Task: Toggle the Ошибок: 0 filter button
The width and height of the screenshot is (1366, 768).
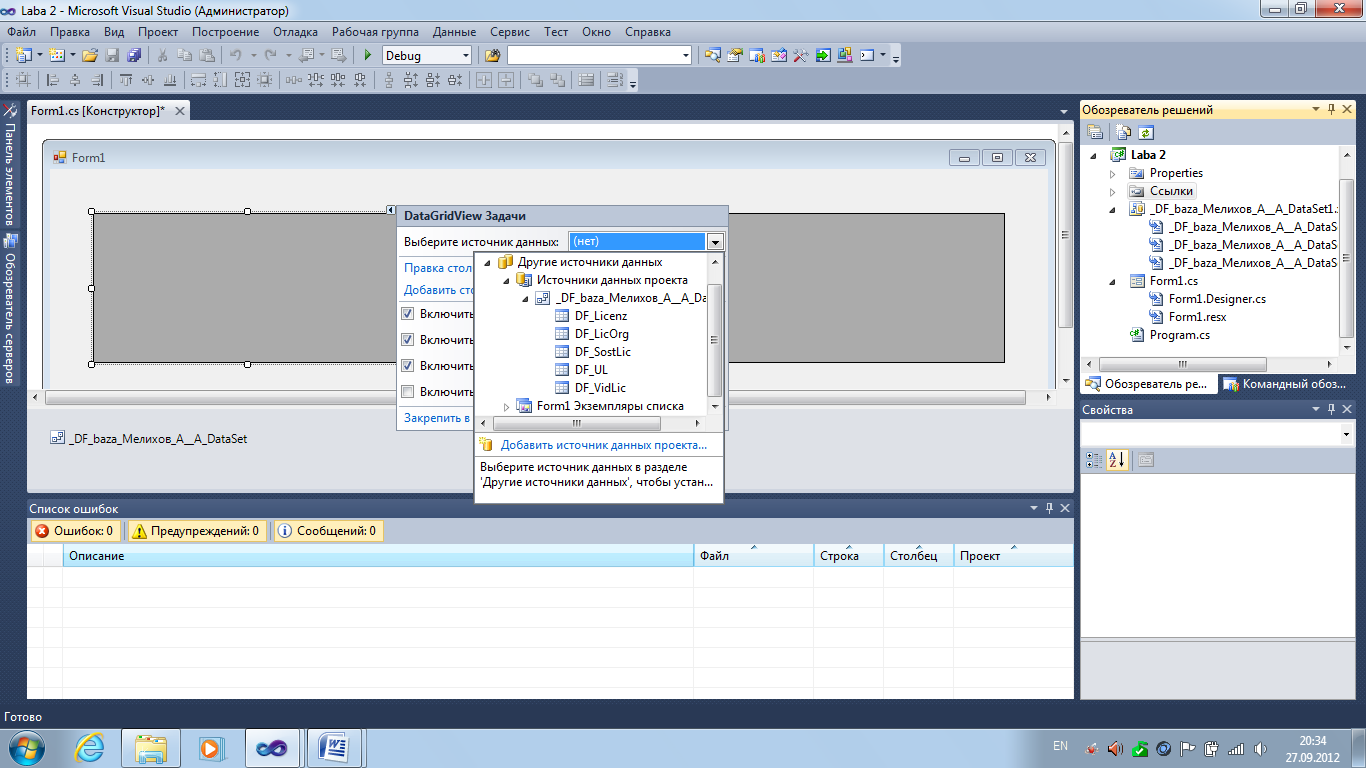Action: coord(76,531)
